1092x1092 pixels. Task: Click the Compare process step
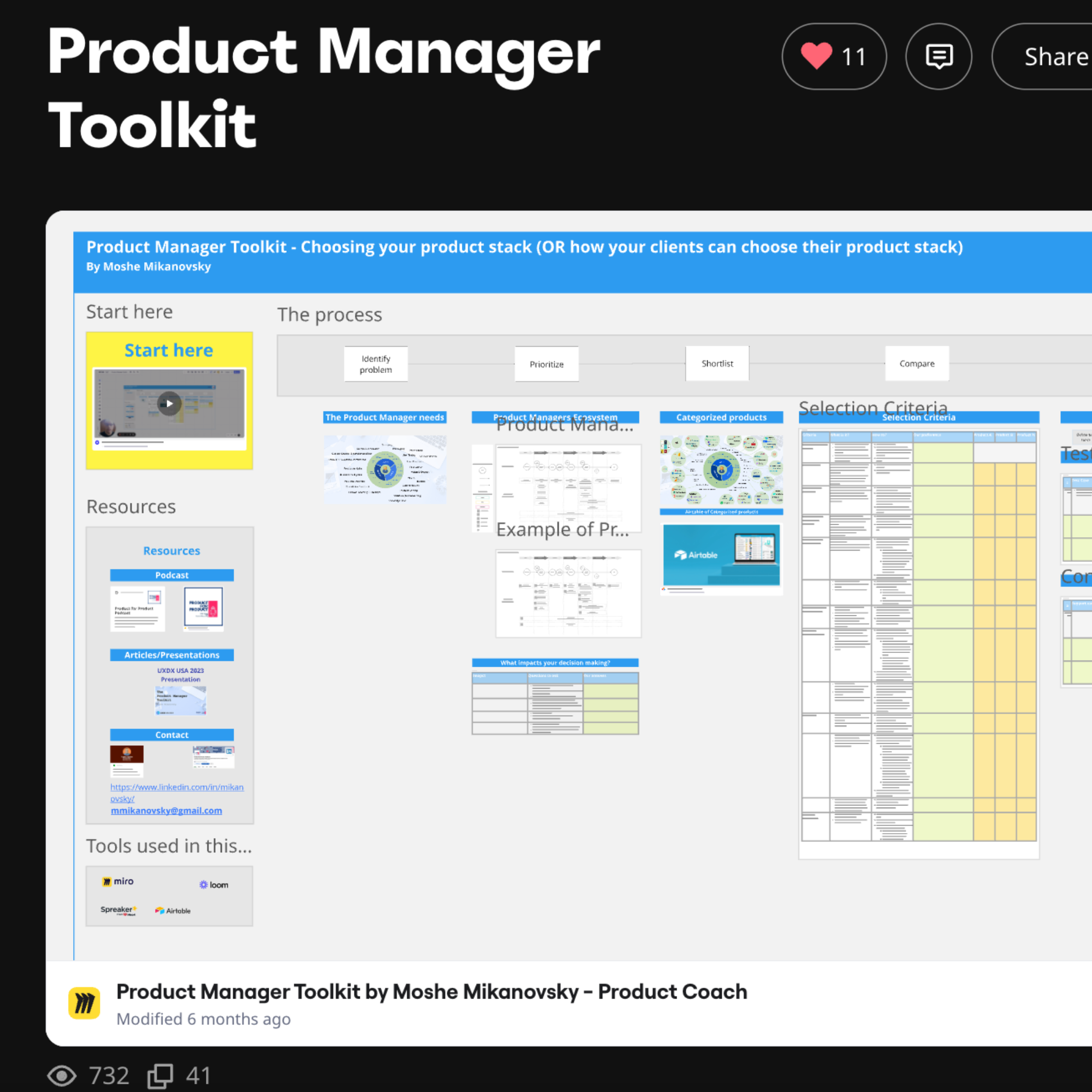(917, 364)
